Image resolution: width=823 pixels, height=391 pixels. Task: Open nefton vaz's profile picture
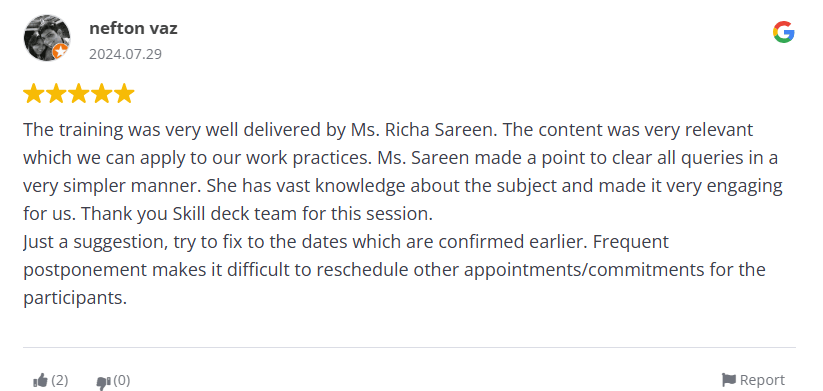47,37
